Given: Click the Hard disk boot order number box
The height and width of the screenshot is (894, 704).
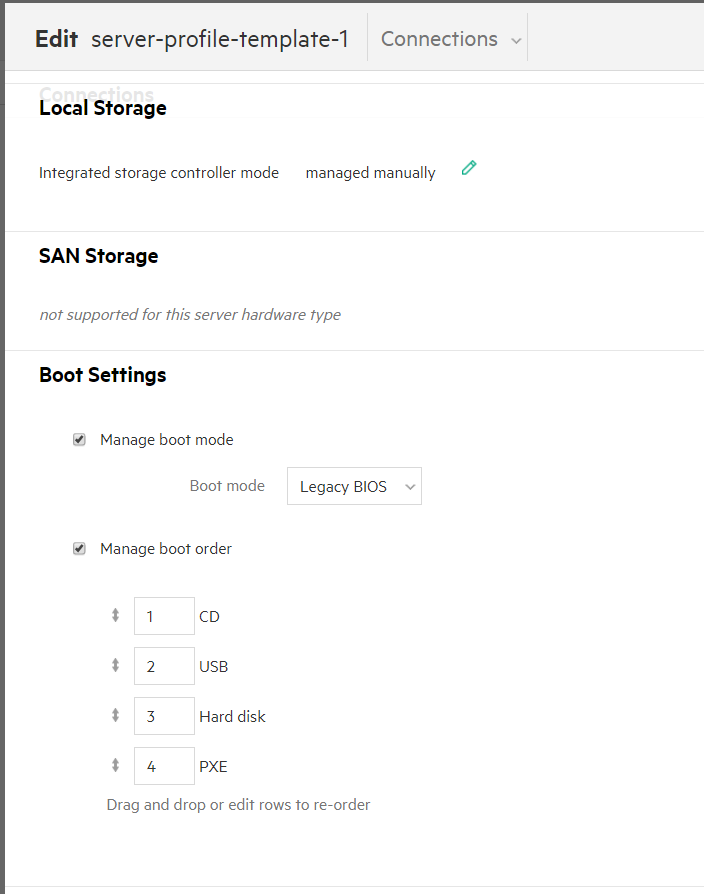Looking at the screenshot, I should click(164, 716).
